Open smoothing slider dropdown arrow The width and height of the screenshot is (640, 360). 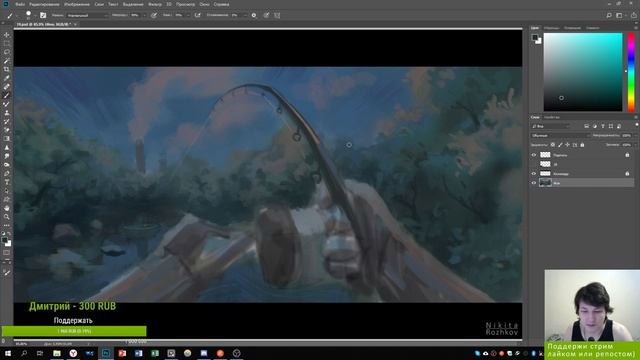click(x=244, y=15)
